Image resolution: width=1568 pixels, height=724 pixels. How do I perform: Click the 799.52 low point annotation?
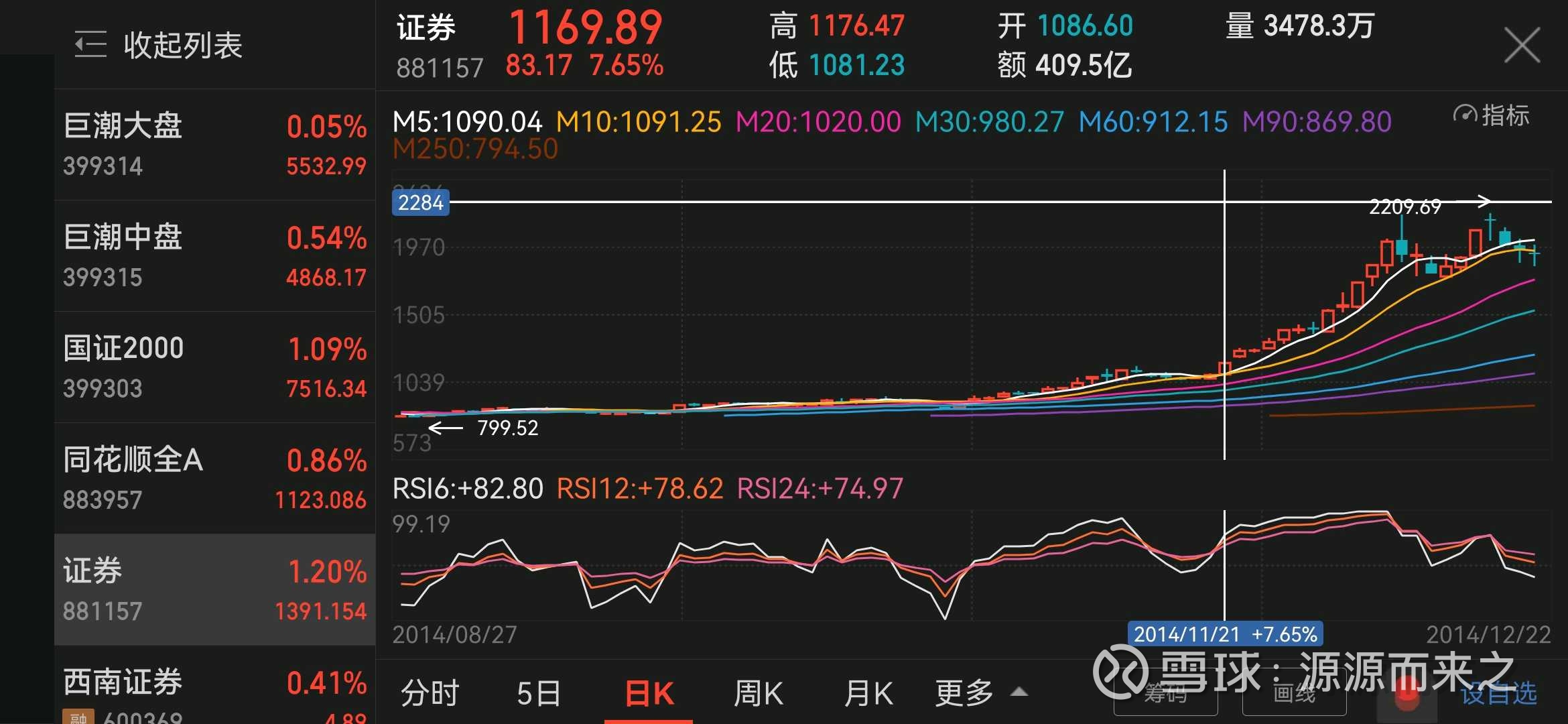507,428
